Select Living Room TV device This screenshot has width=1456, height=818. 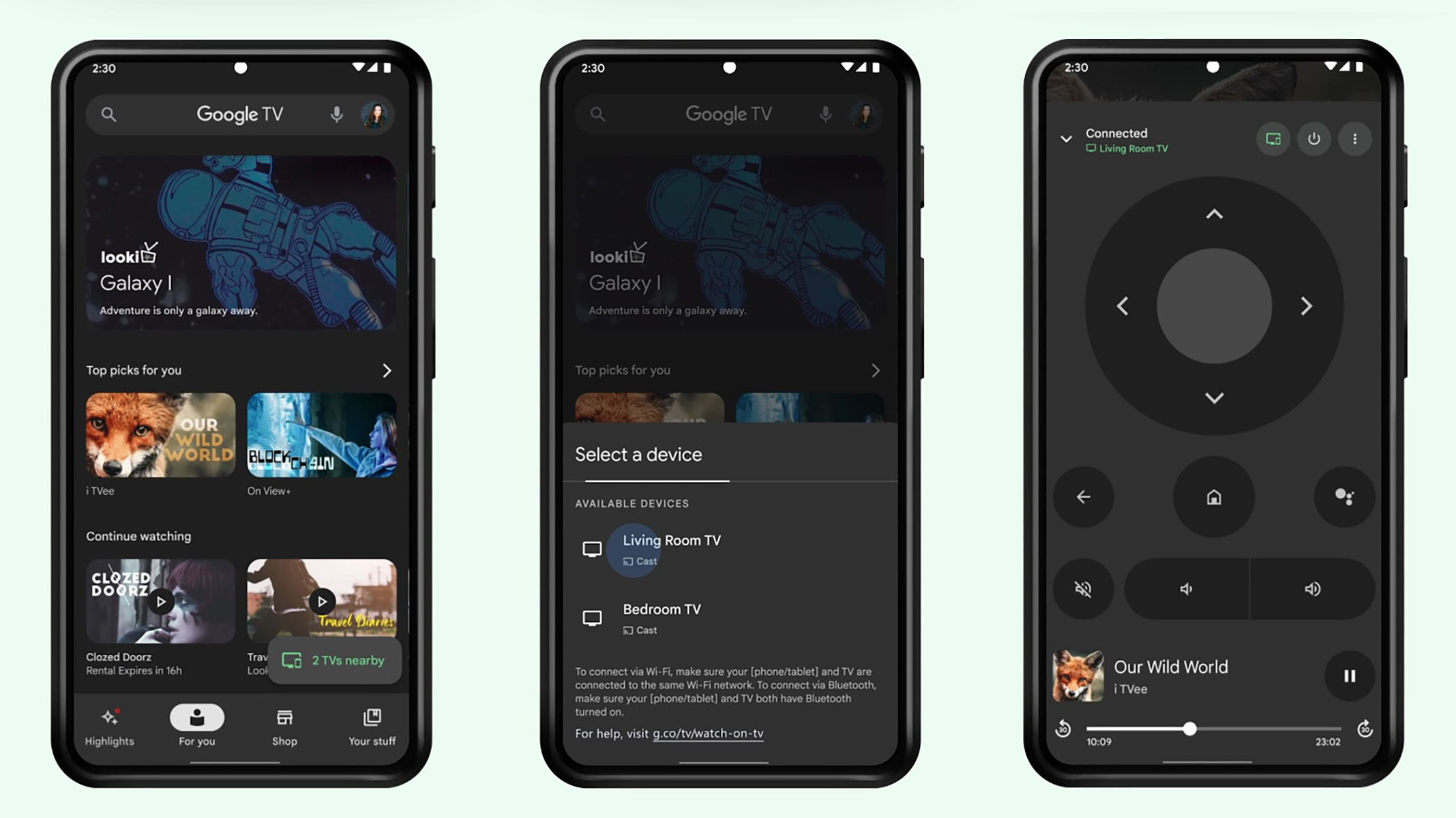coord(672,547)
